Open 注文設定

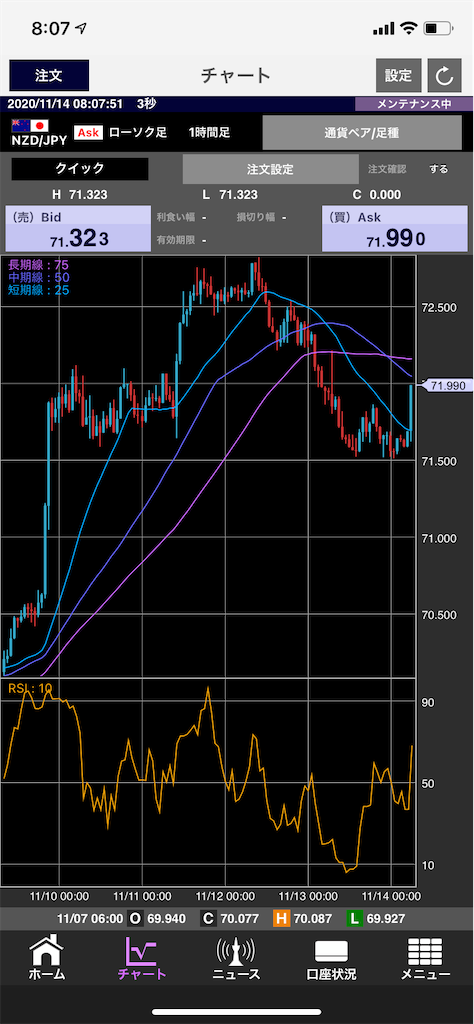coord(270,169)
